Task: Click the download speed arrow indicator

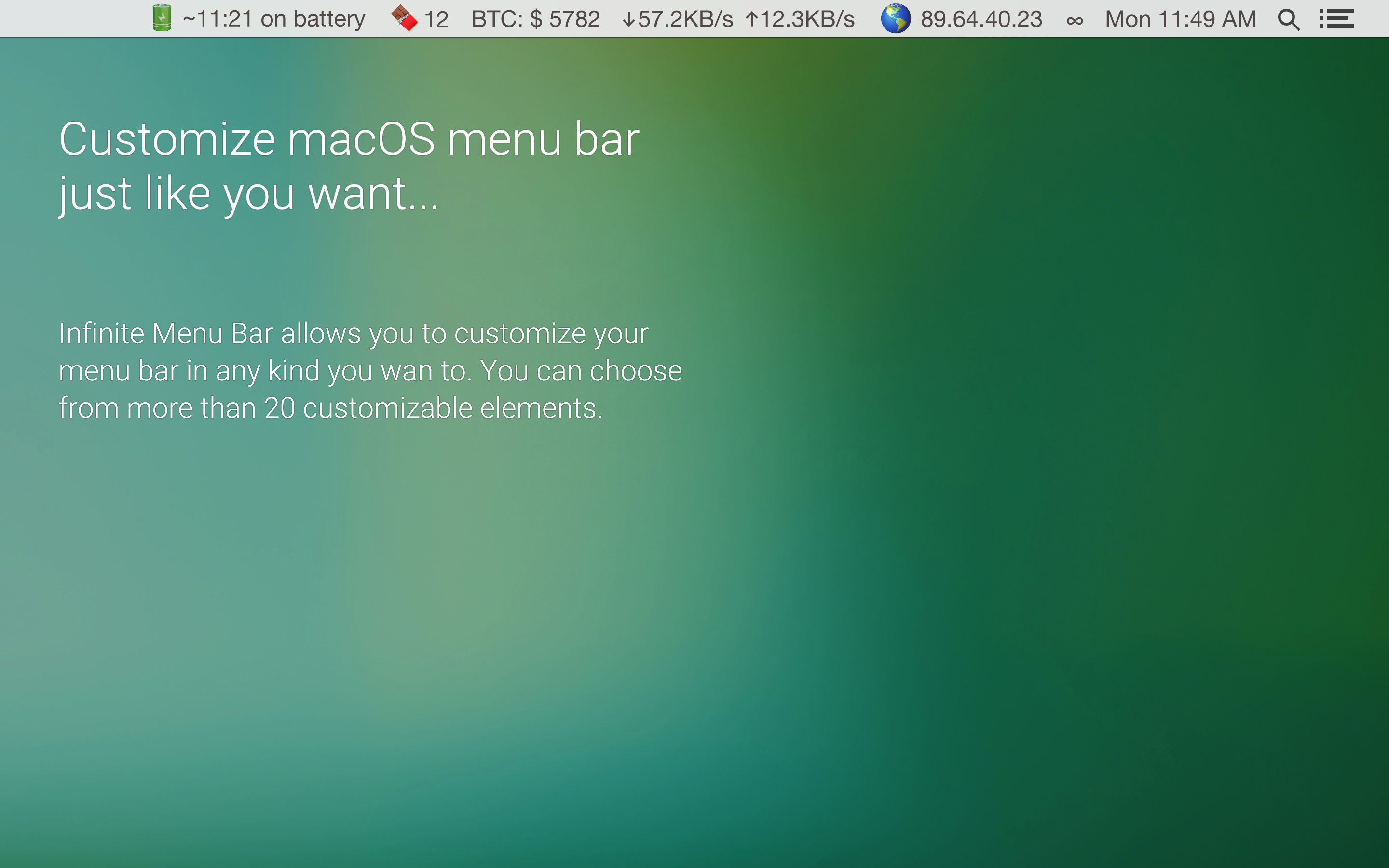Action: [629, 18]
